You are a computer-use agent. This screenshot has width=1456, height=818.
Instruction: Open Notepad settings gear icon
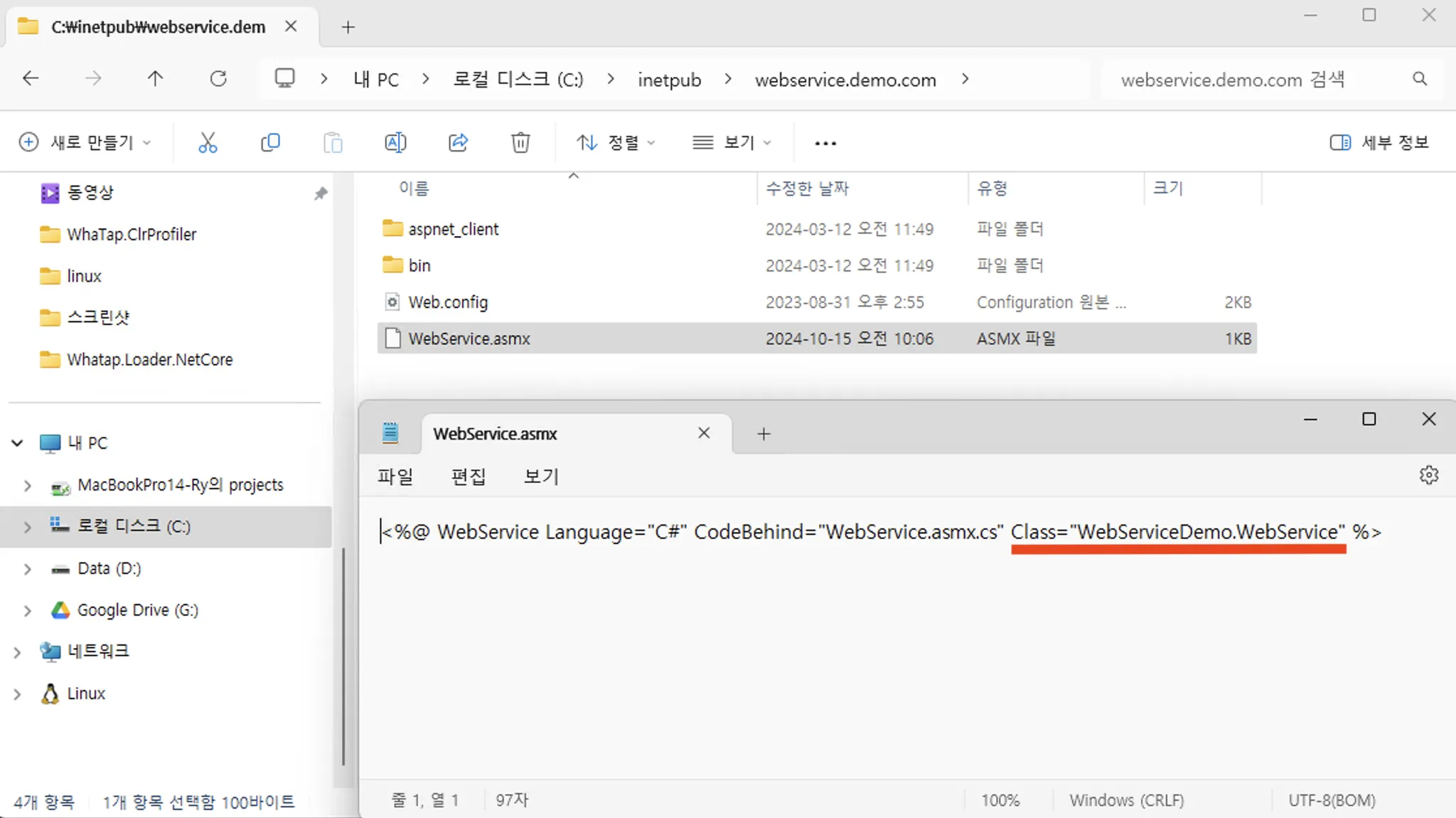(x=1428, y=475)
